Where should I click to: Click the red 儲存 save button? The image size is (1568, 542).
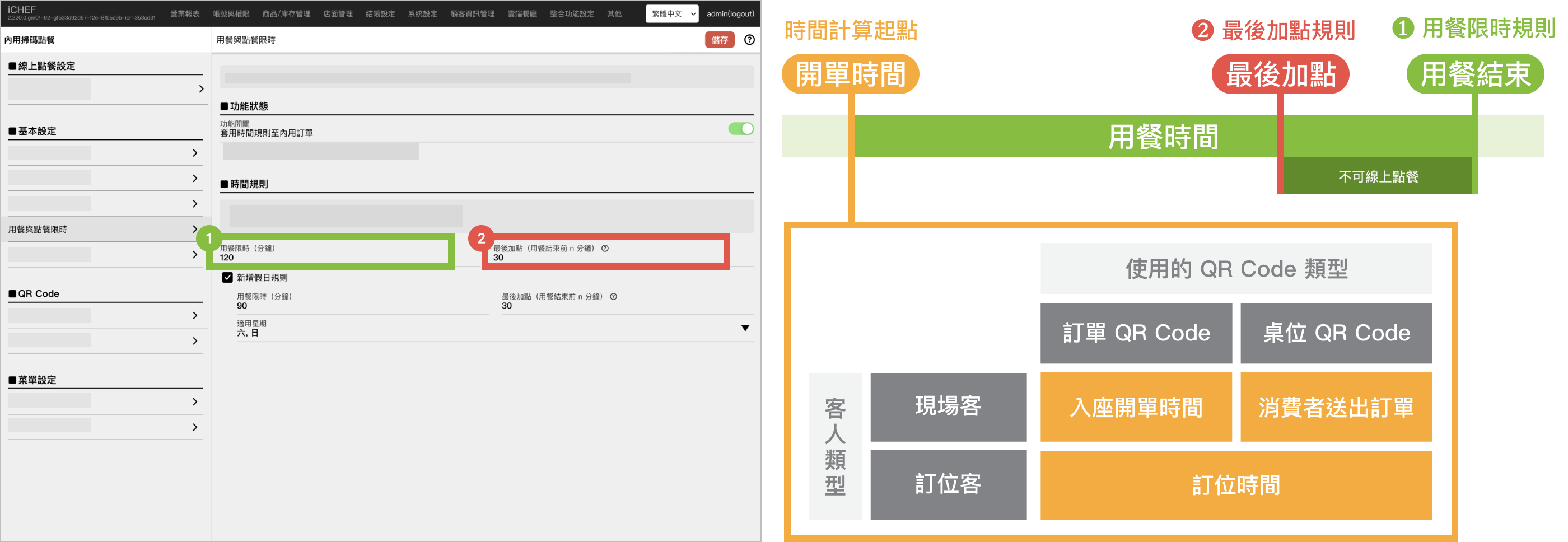[720, 40]
